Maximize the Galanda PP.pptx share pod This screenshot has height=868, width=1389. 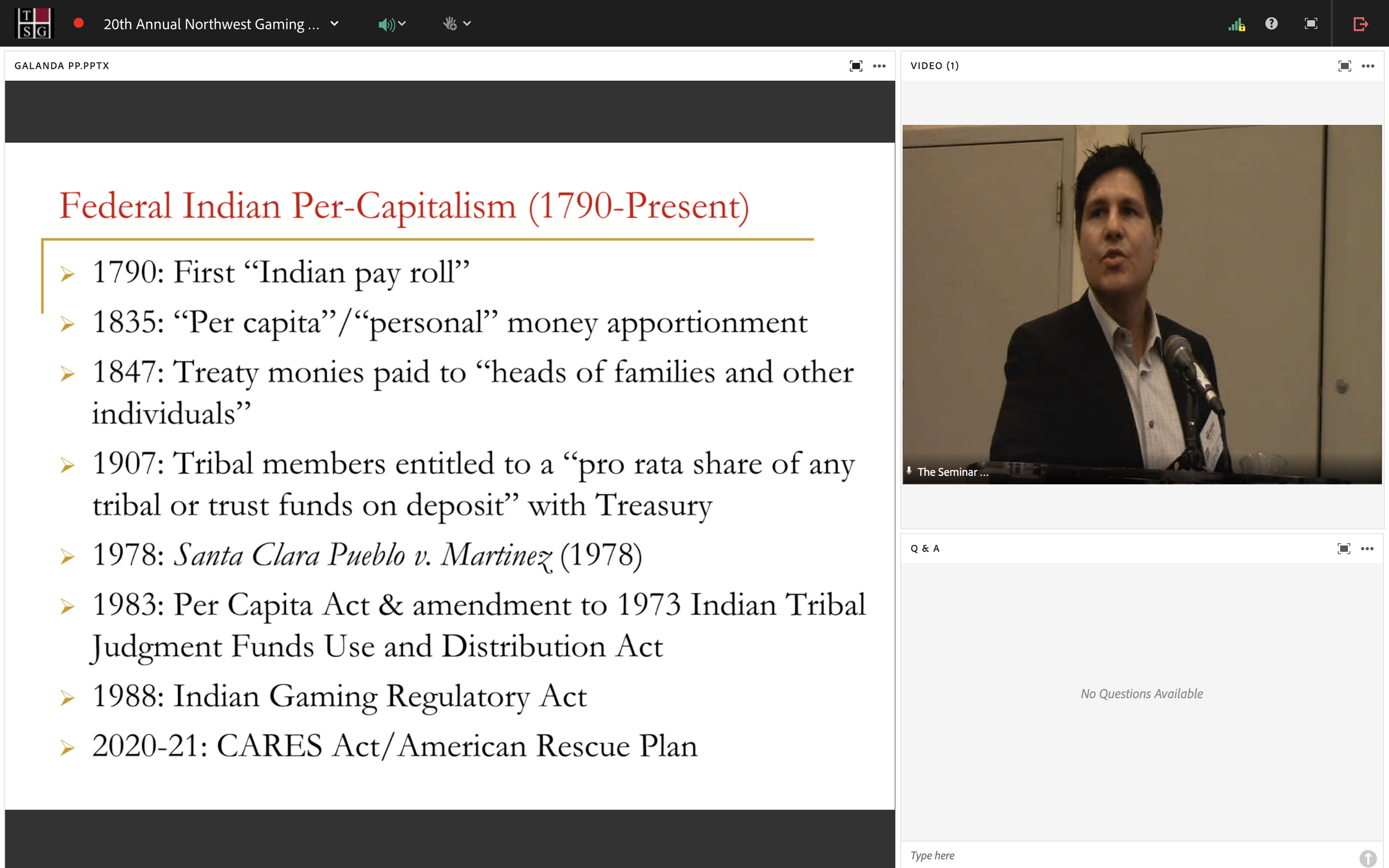coord(856,66)
